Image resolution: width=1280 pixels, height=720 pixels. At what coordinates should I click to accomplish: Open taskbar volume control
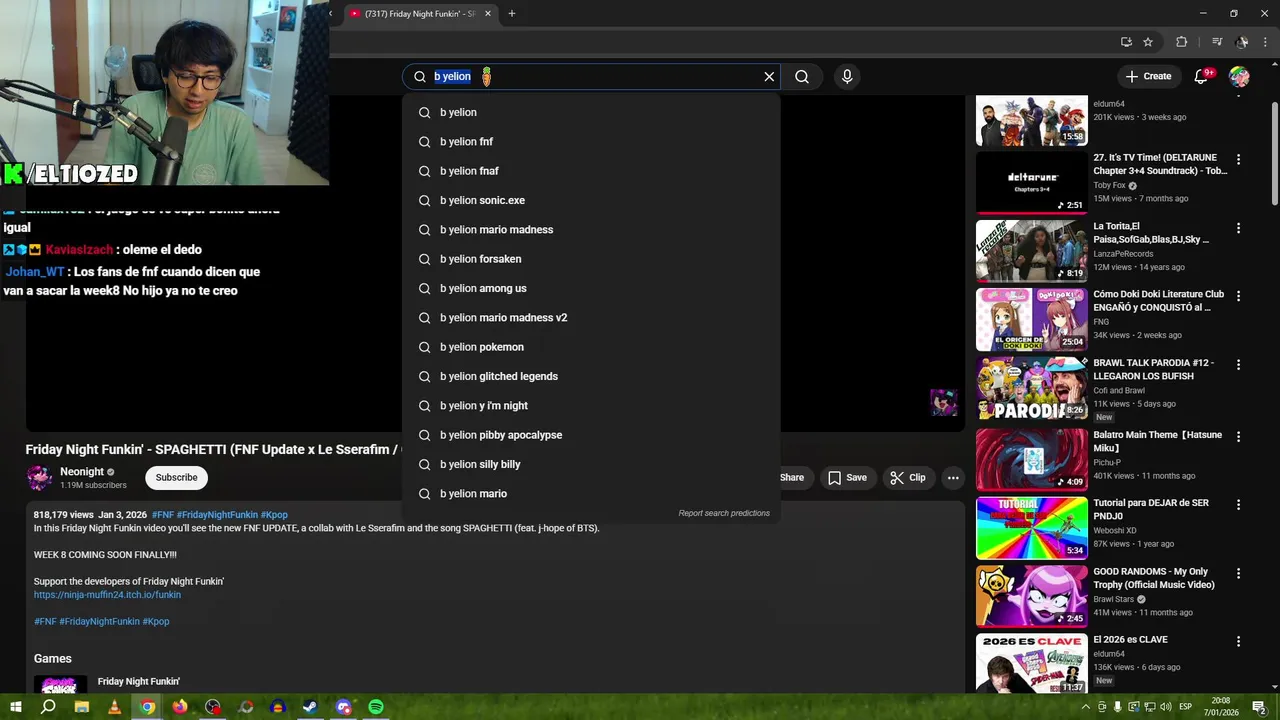pos(1165,707)
